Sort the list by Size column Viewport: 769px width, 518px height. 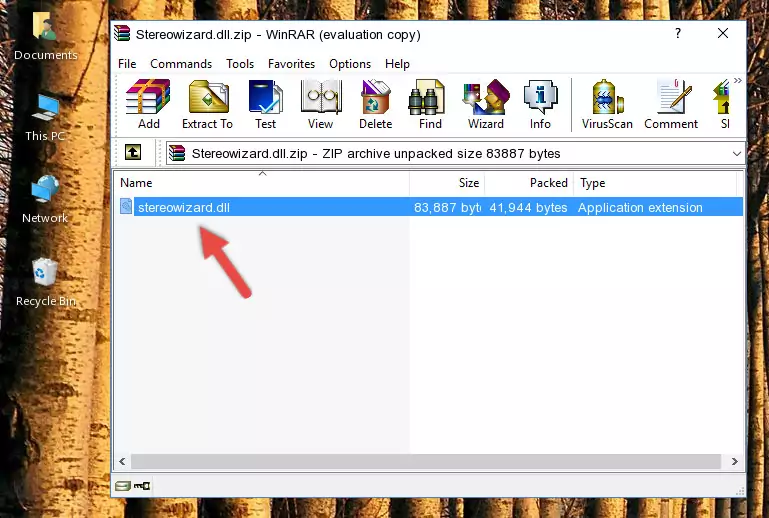[447, 182]
